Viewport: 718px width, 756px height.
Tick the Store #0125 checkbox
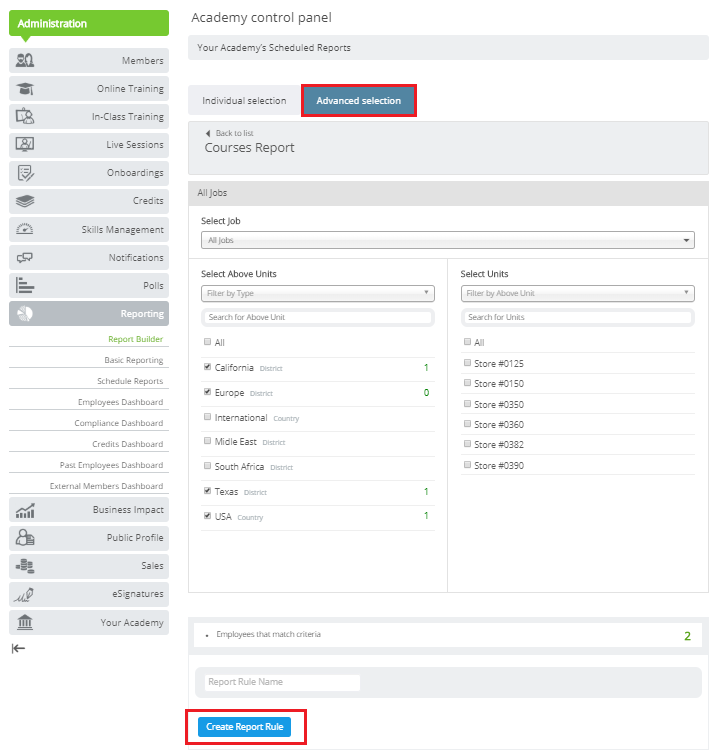tap(467, 363)
